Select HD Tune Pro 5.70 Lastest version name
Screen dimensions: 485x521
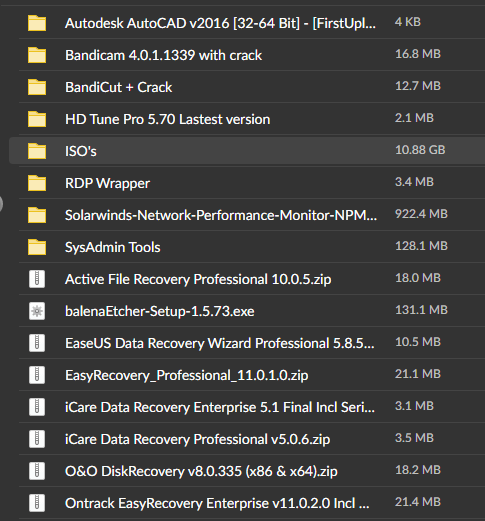(x=167, y=119)
